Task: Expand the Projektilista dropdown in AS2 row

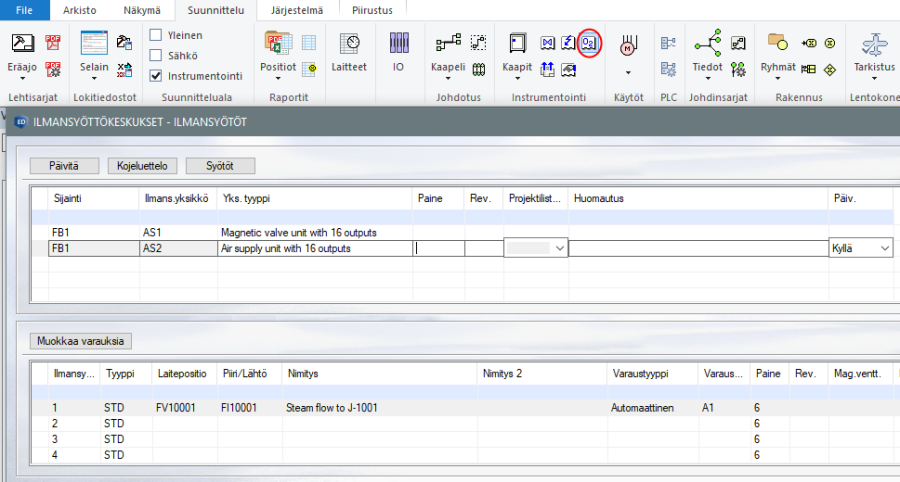Action: 558,249
